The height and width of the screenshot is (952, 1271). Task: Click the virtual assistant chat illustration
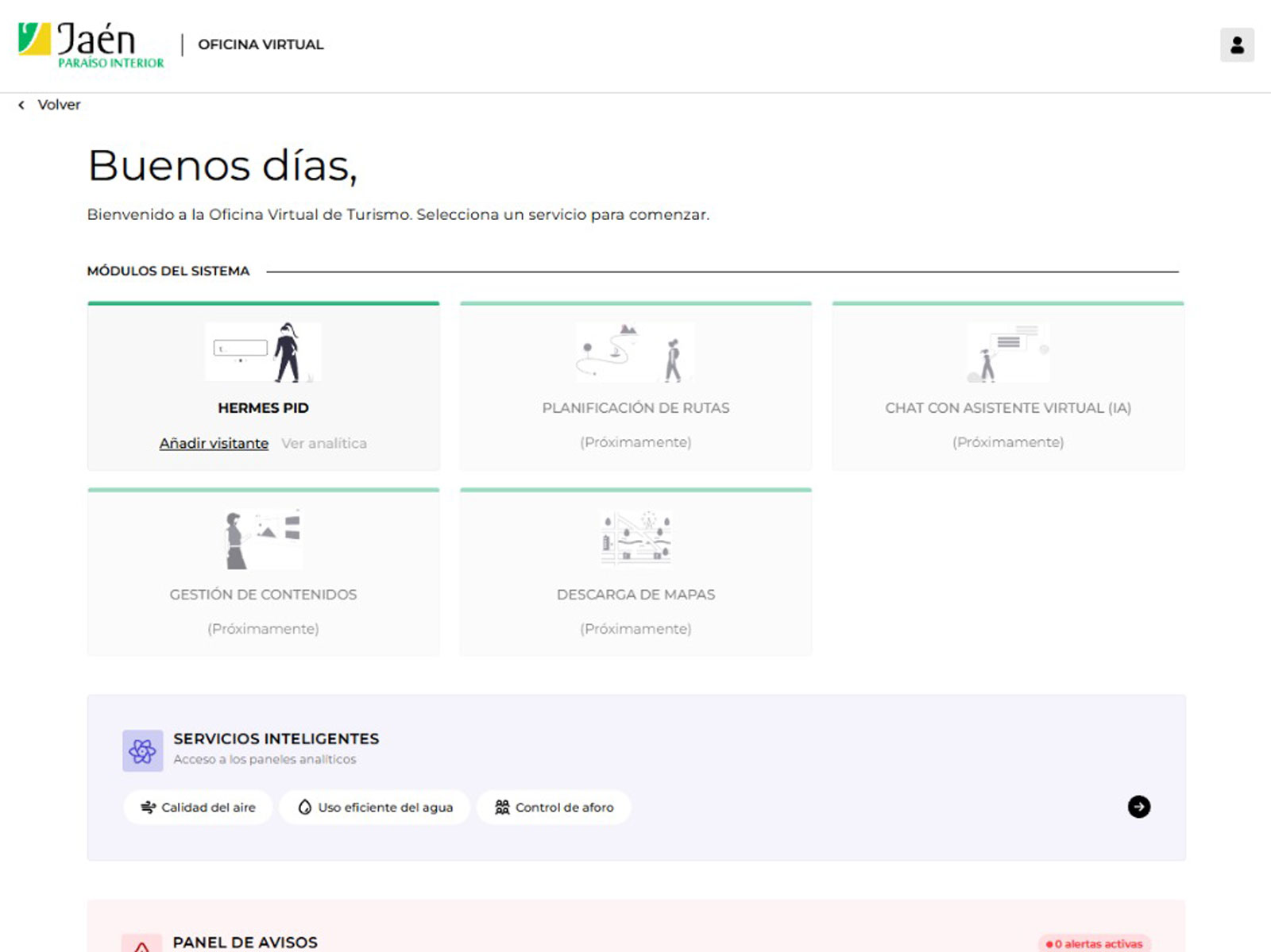(1008, 353)
